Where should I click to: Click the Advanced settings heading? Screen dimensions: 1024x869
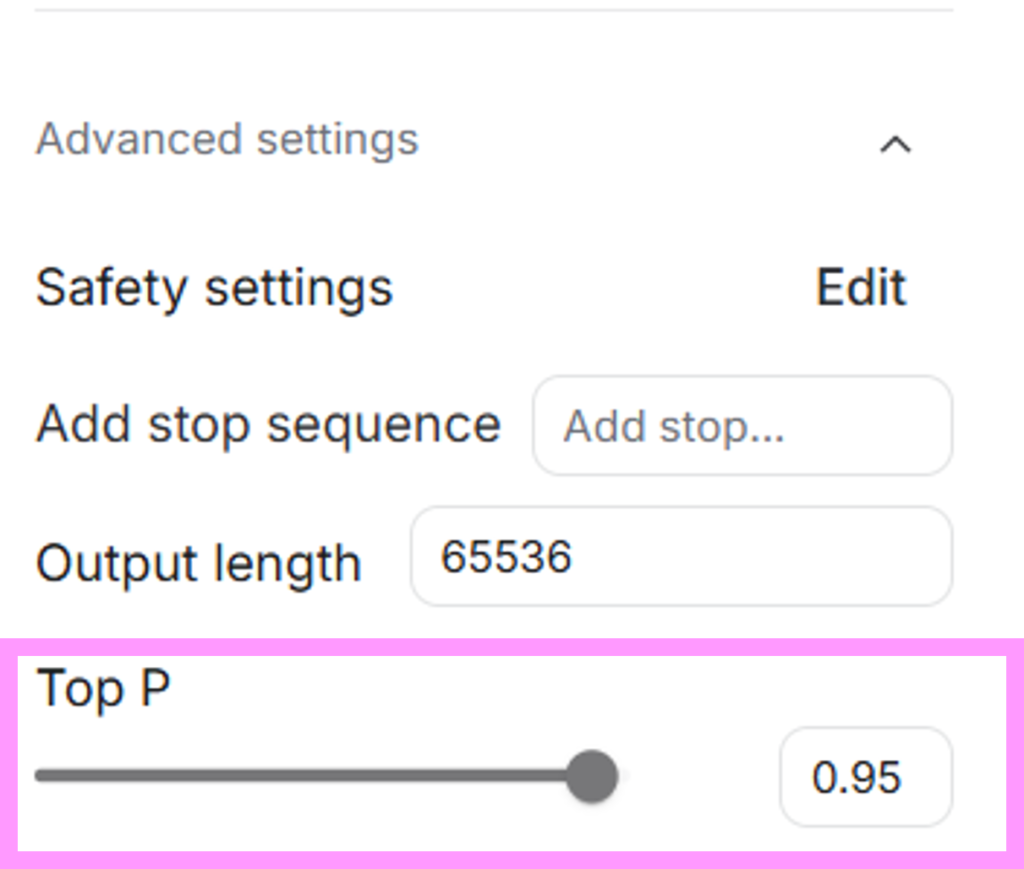227,140
